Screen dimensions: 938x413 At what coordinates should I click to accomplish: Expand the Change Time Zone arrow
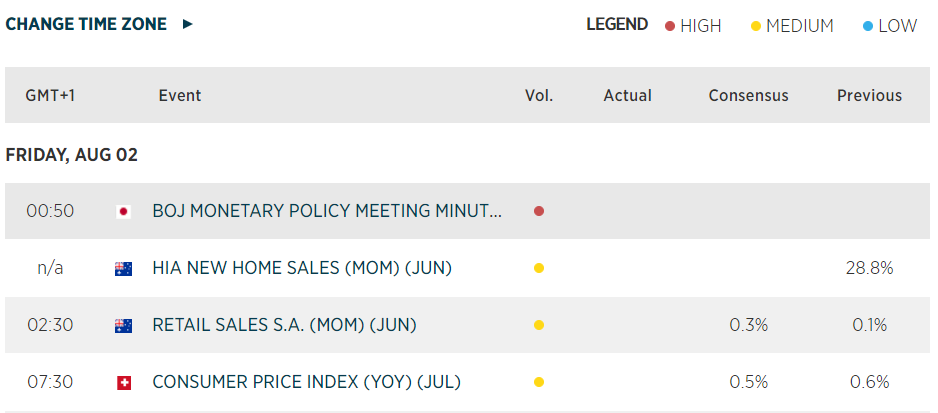click(x=188, y=24)
